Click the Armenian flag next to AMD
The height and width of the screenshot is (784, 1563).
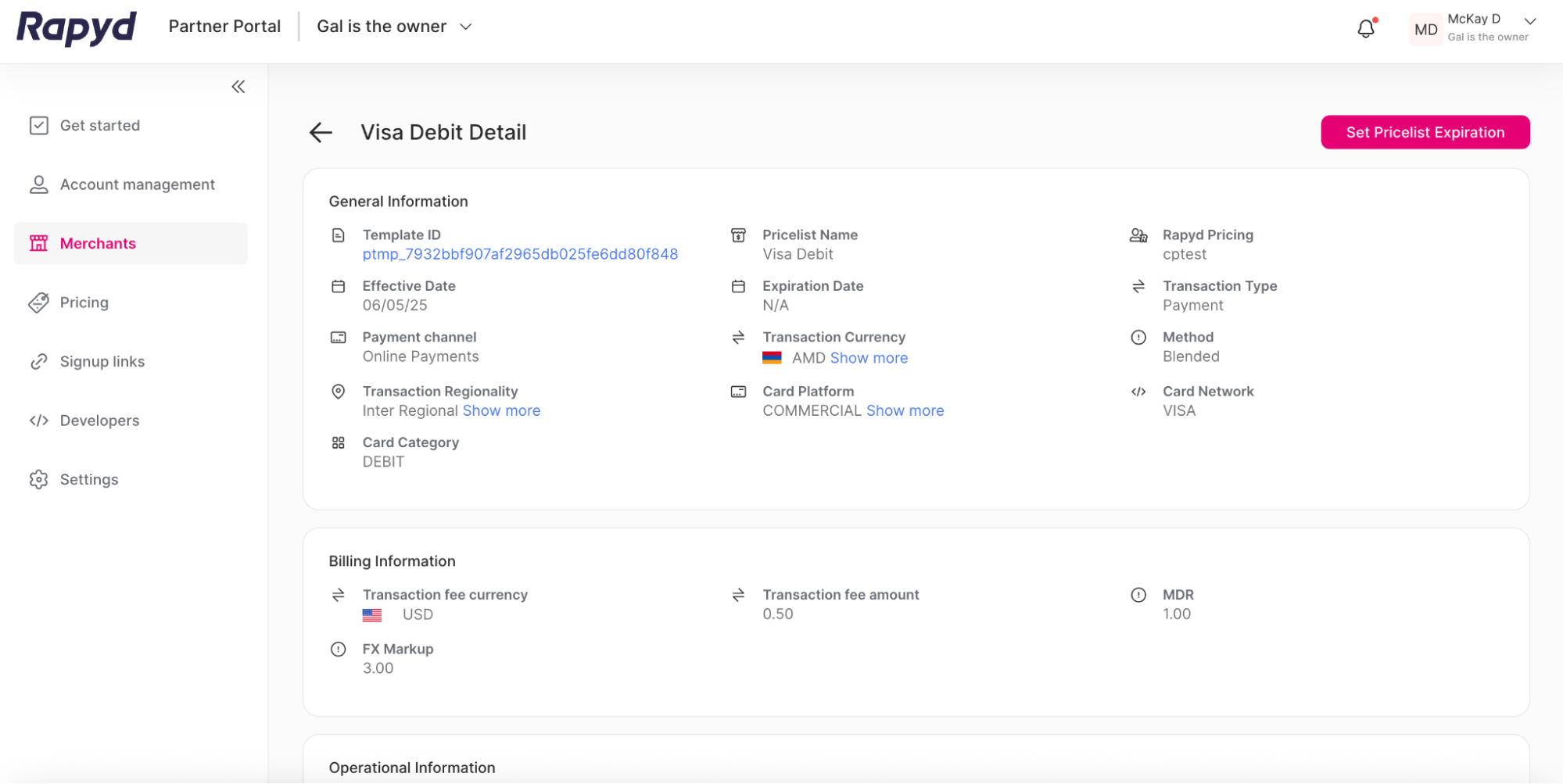point(773,357)
